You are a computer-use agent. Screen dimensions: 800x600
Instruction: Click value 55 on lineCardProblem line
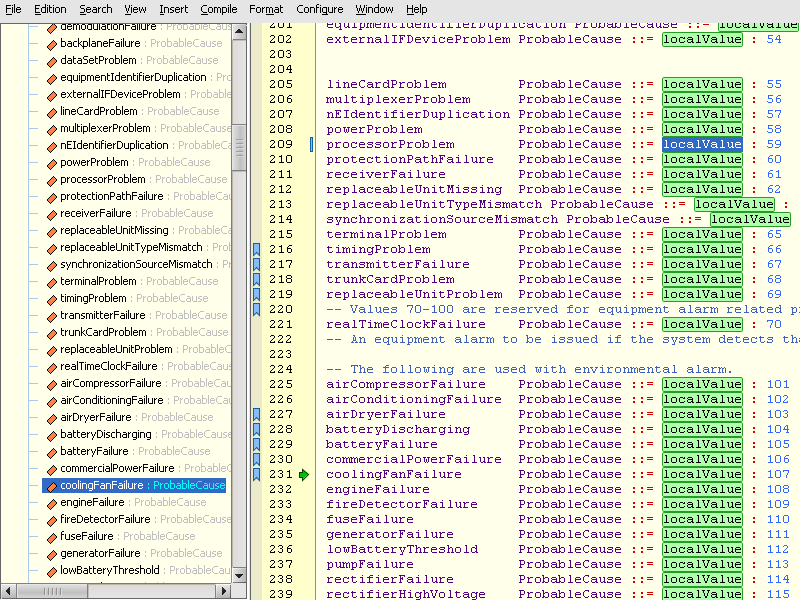[774, 84]
